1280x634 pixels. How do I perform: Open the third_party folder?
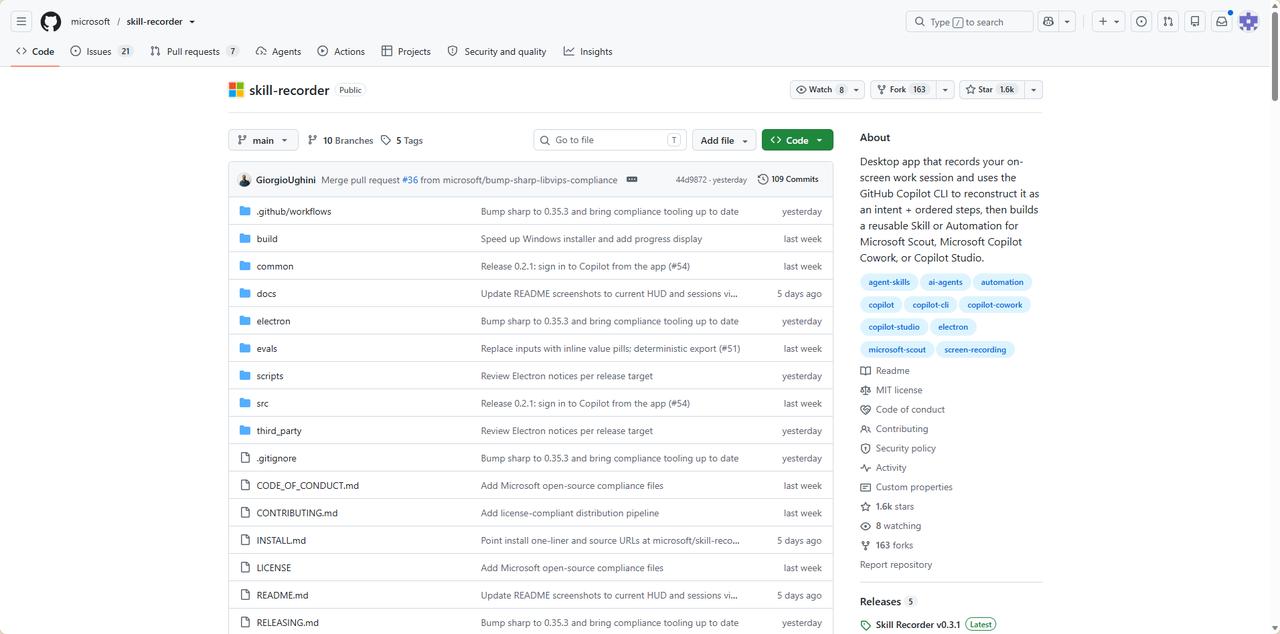click(x=279, y=431)
